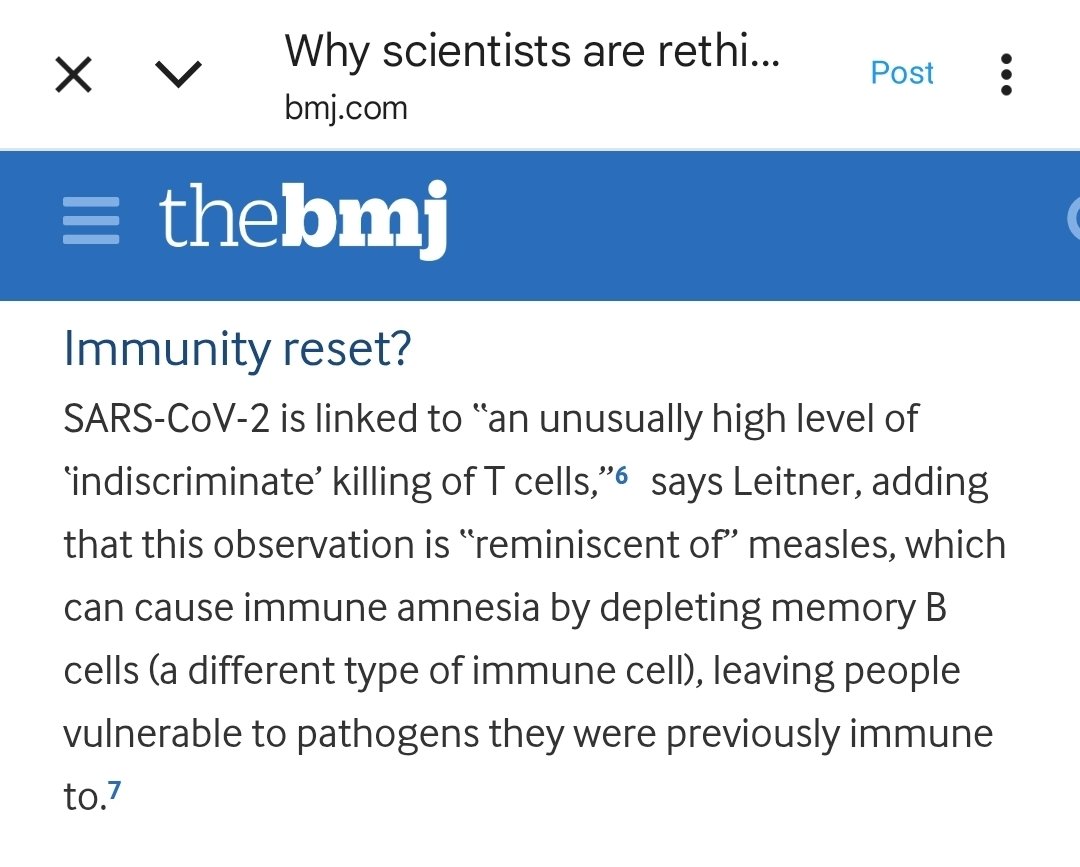The width and height of the screenshot is (1080, 867).
Task: Expand the downward chevron beside the X
Action: [x=180, y=74]
